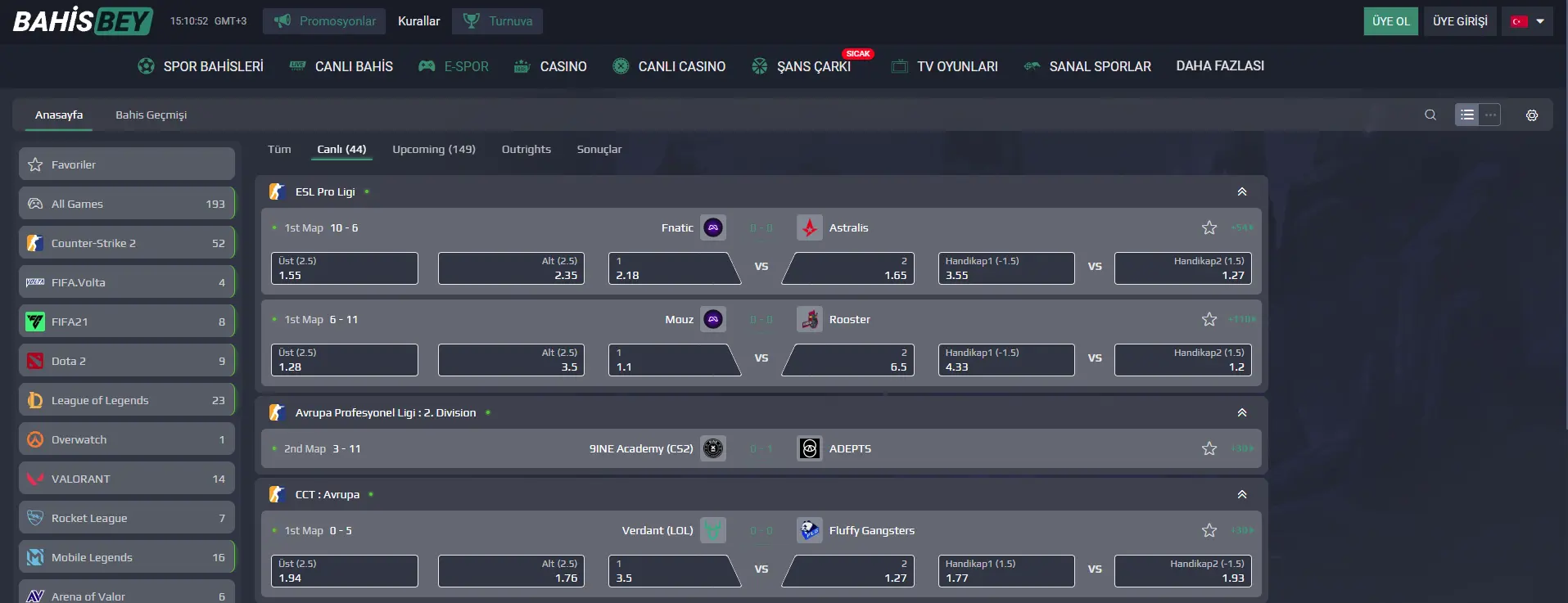Open the Sonuçlar tab
Image resolution: width=1568 pixels, height=603 pixels.
pyautogui.click(x=599, y=149)
